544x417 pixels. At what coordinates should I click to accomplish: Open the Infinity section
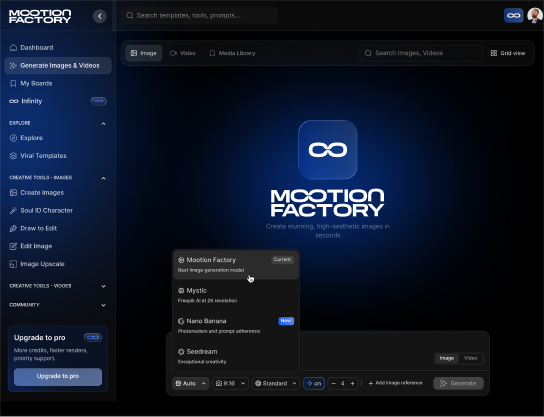(x=58, y=101)
